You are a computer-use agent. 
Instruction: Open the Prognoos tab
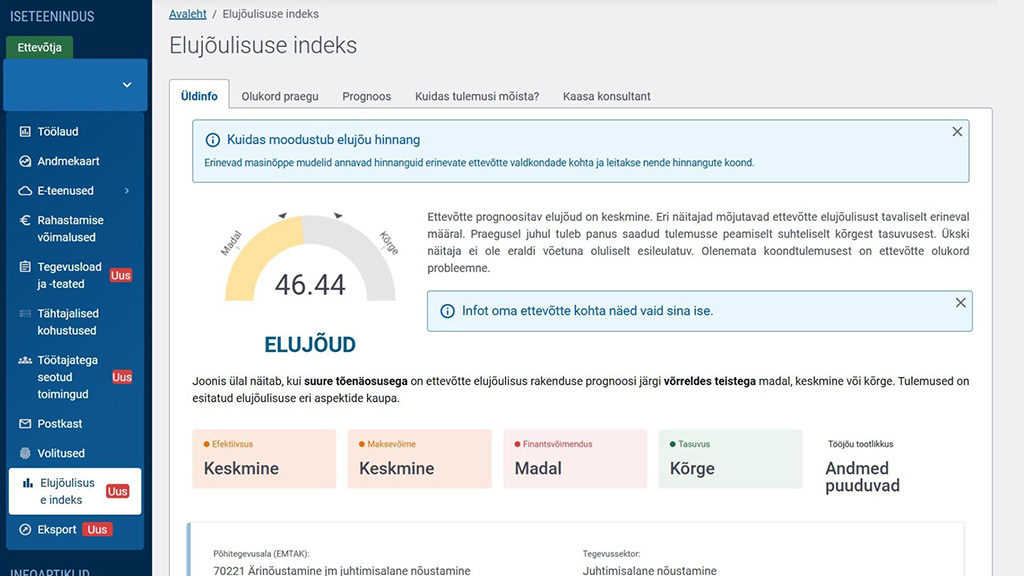point(367,97)
